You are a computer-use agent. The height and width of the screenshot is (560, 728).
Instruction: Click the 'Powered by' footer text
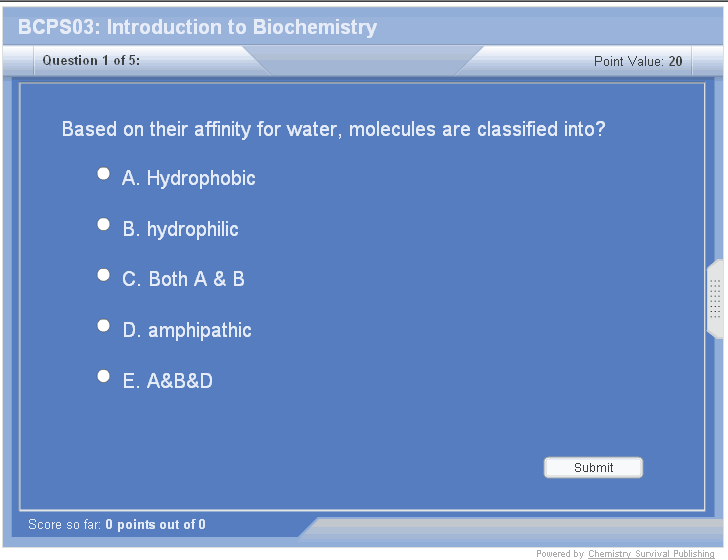point(560,554)
